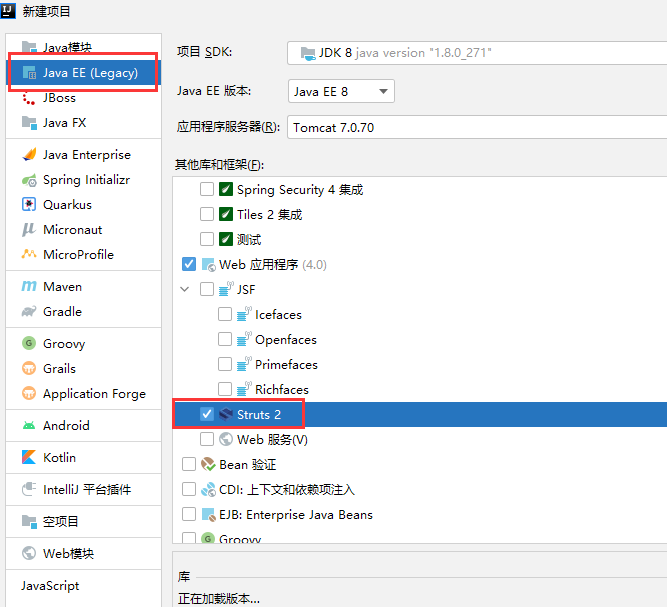Check the JSF framework checkbox
This screenshot has height=607, width=667.
[207, 289]
